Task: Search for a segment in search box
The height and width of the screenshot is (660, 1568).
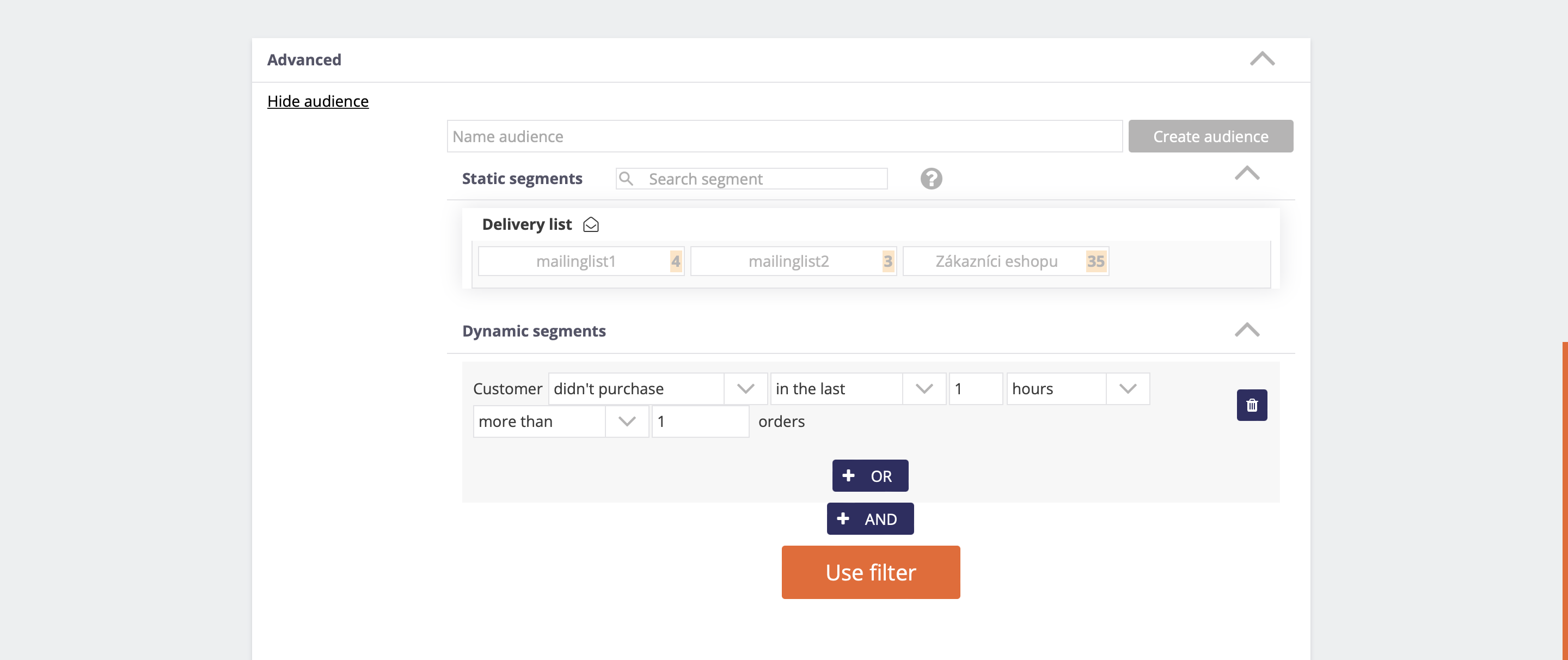Action: pos(751,178)
